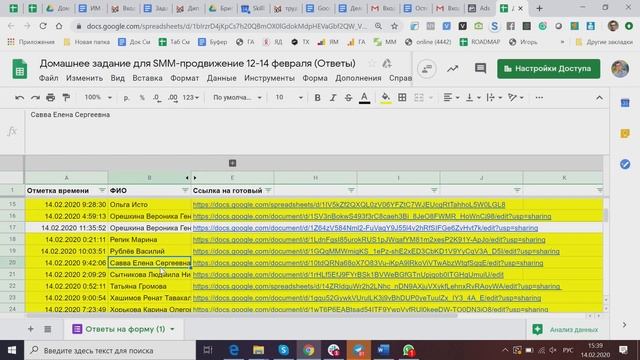Open the comments history icon
640x360 pixels.
pyautogui.click(x=480, y=69)
